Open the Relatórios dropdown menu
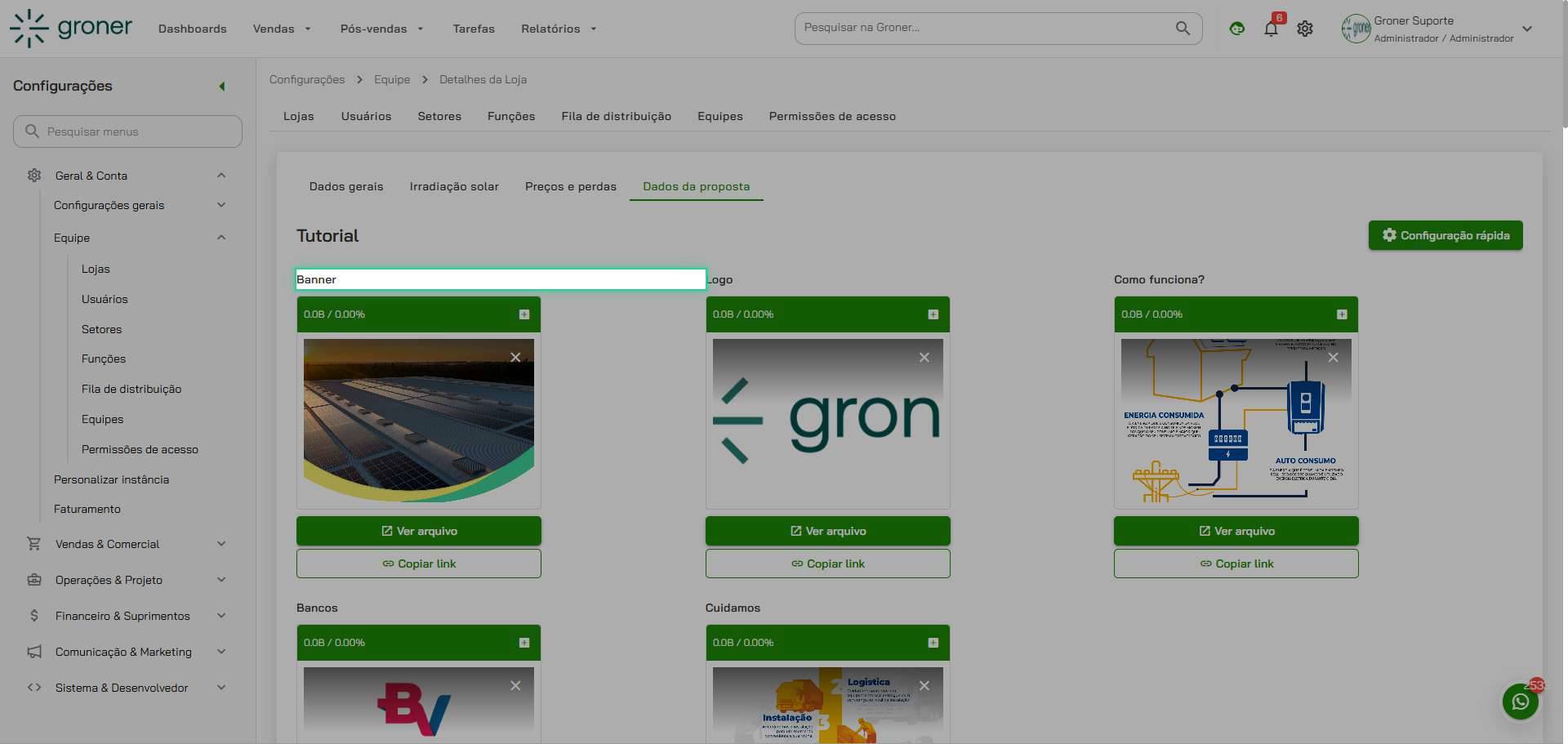 pos(559,29)
